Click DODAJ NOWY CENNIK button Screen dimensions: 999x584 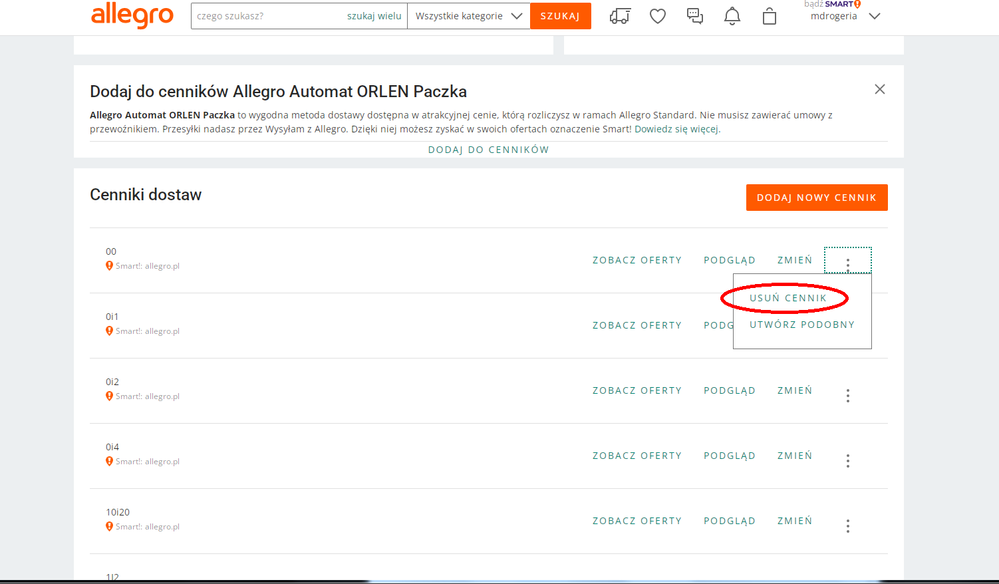[x=816, y=197]
